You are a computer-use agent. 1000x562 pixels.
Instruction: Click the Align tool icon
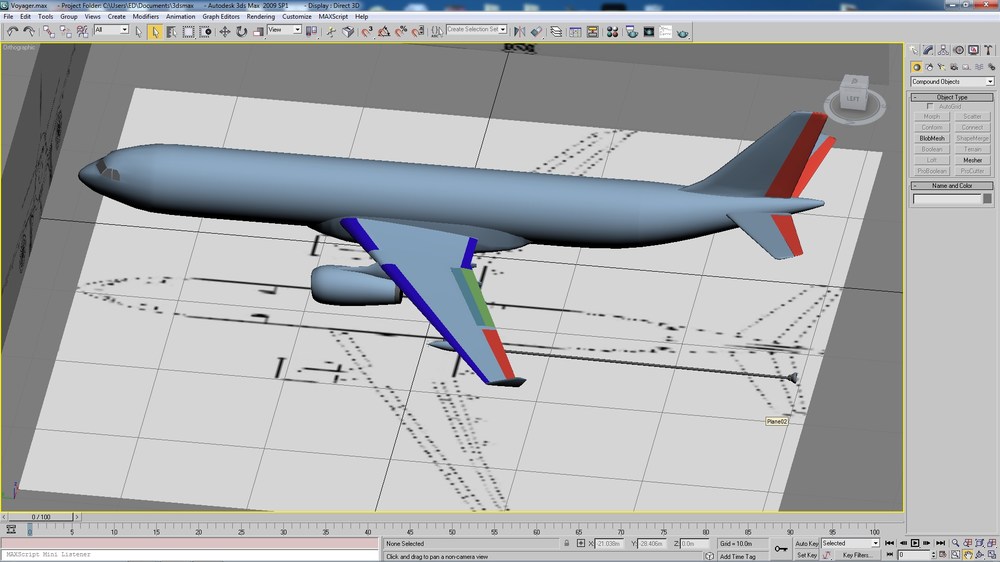pyautogui.click(x=536, y=31)
